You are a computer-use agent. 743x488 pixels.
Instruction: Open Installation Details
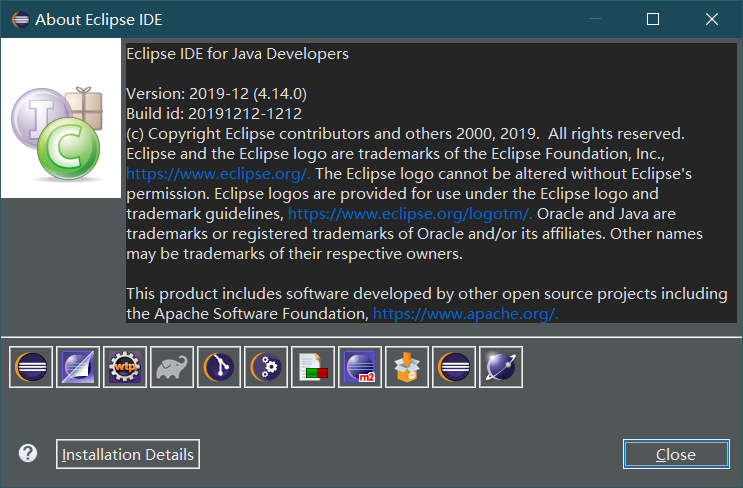click(x=128, y=454)
